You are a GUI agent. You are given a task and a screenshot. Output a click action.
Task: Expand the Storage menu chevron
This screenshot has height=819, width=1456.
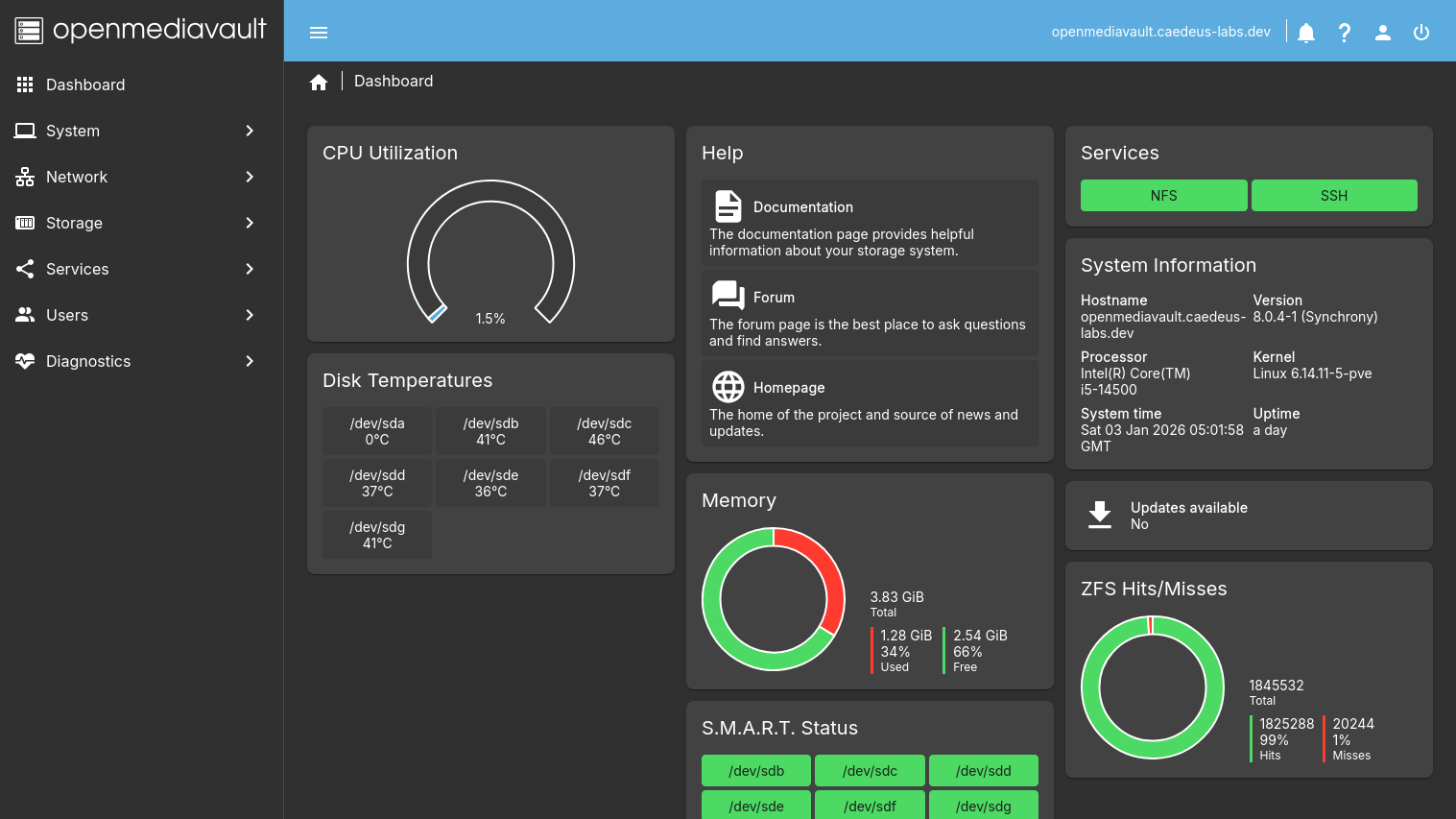coord(250,223)
